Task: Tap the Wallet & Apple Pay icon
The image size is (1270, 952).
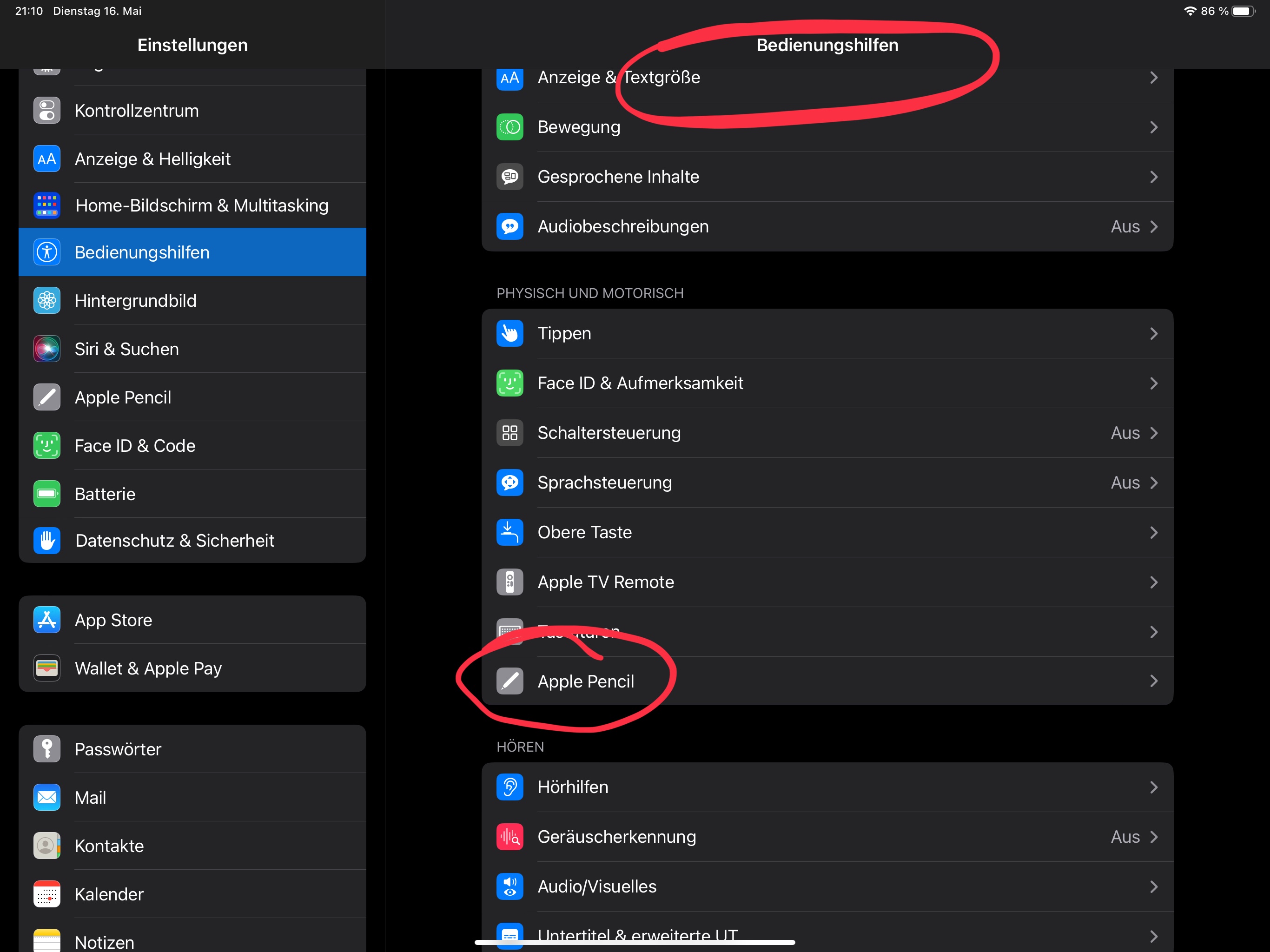Action: (46, 668)
